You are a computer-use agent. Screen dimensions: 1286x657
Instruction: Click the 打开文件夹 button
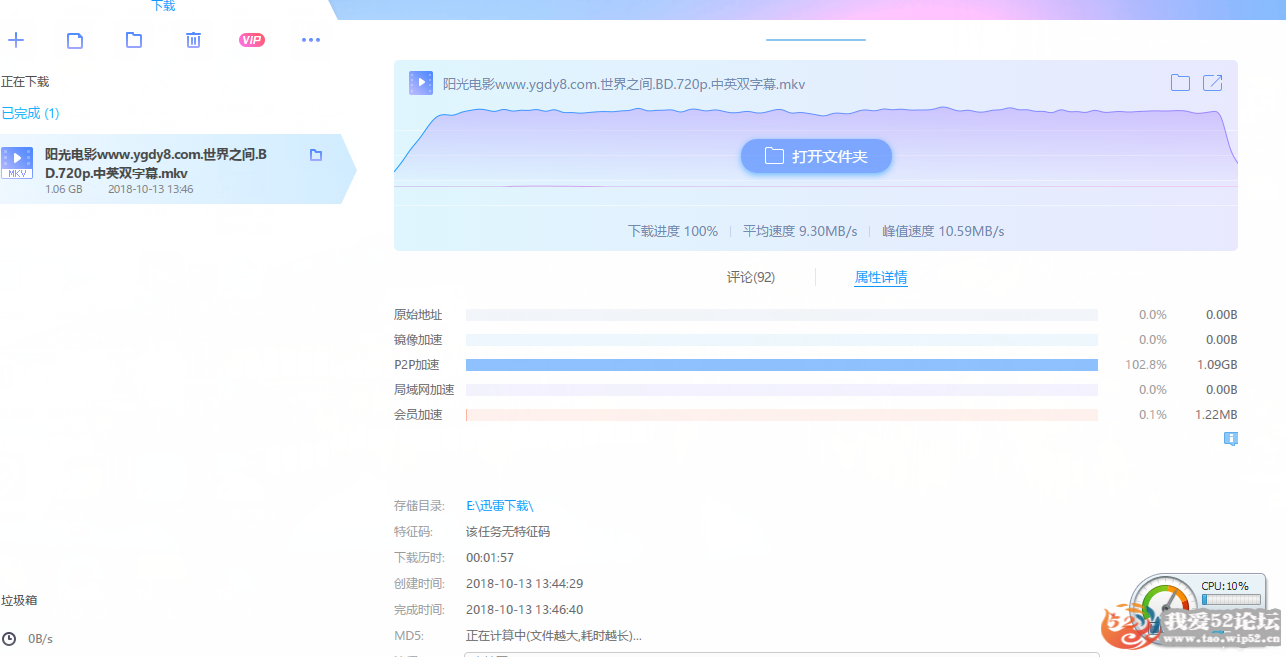(816, 156)
